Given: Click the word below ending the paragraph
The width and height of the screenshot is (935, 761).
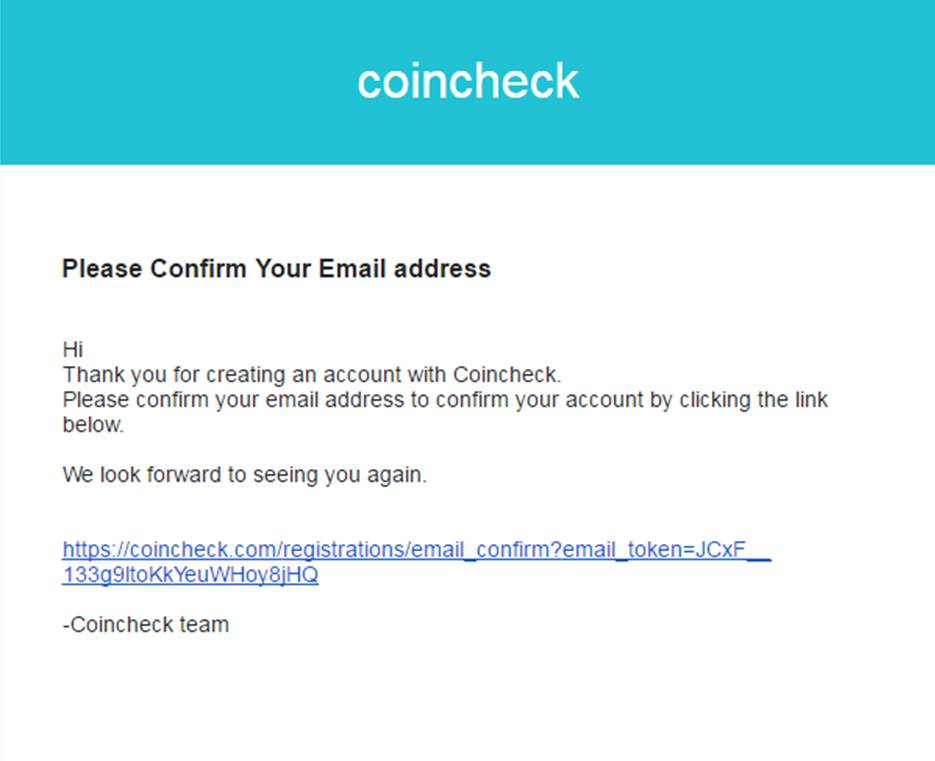Looking at the screenshot, I should point(92,425).
